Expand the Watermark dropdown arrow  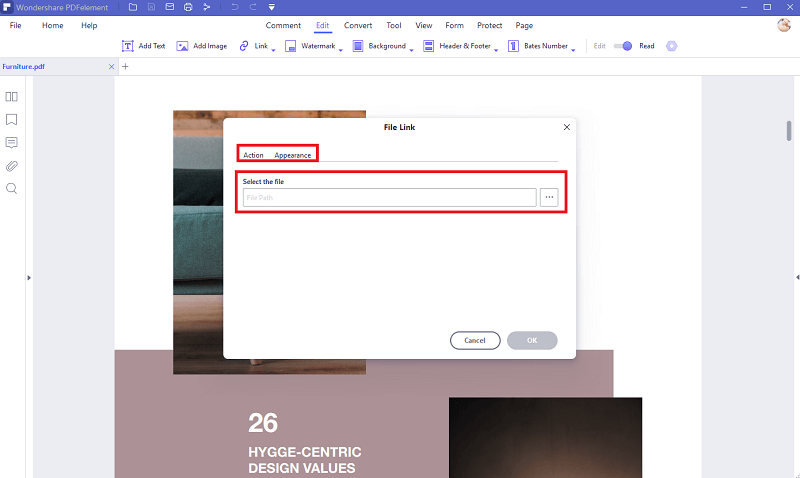coord(341,50)
